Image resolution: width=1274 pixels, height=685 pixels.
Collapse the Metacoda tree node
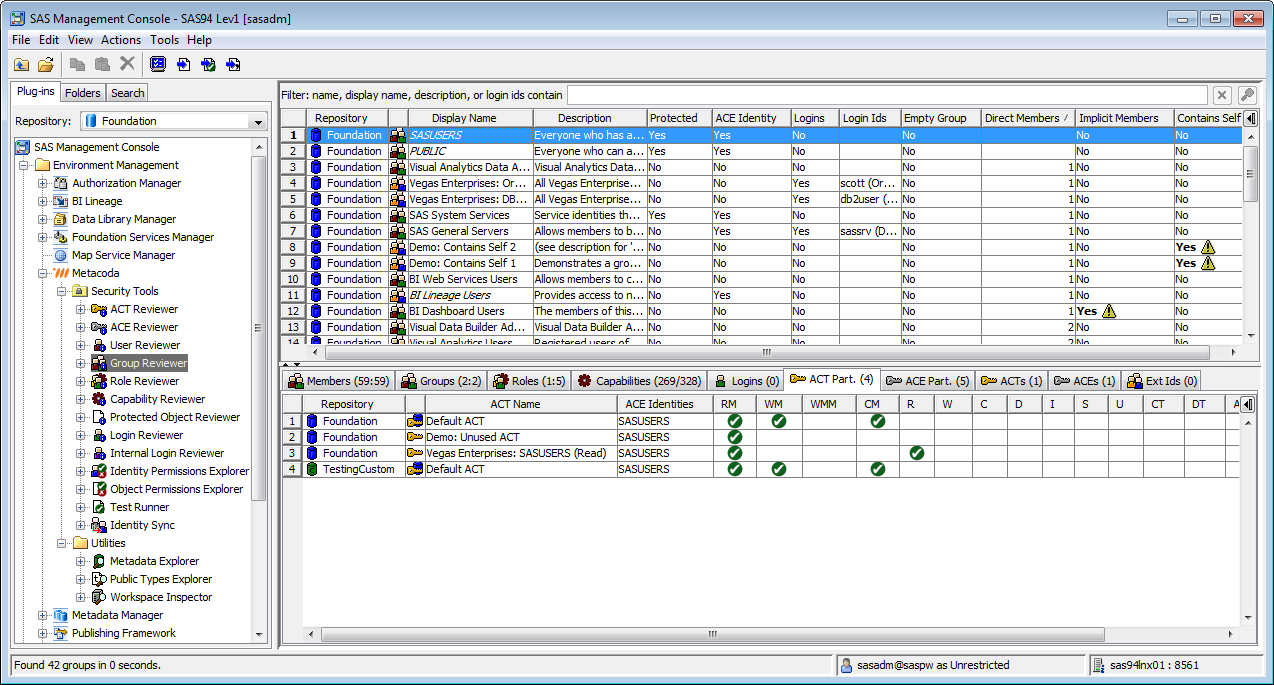43,273
